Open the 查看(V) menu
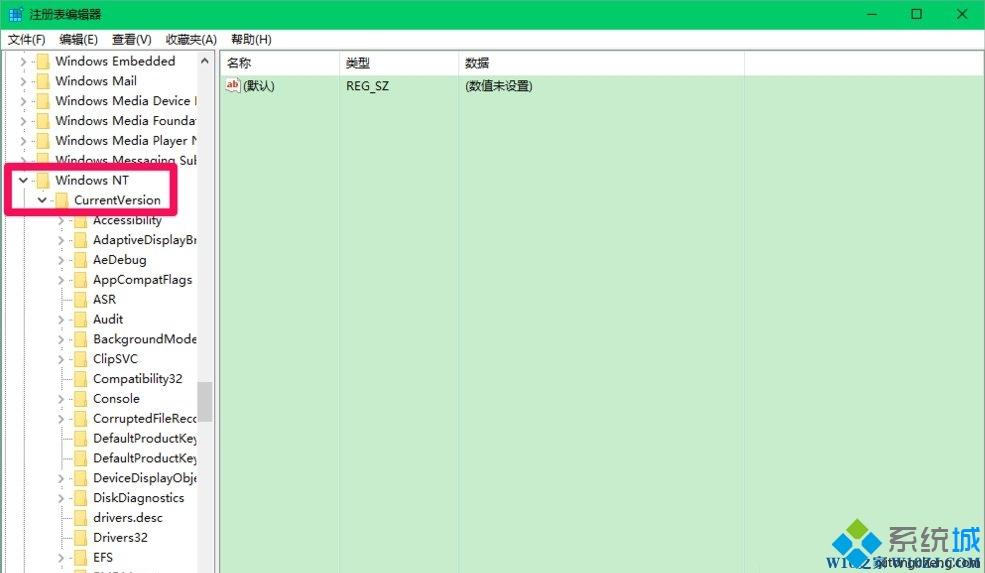 point(132,40)
